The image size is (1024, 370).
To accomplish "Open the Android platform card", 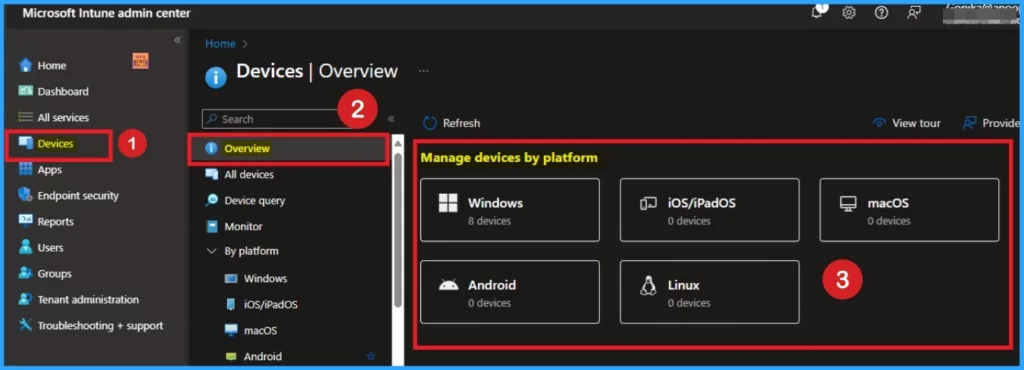I will 509,292.
